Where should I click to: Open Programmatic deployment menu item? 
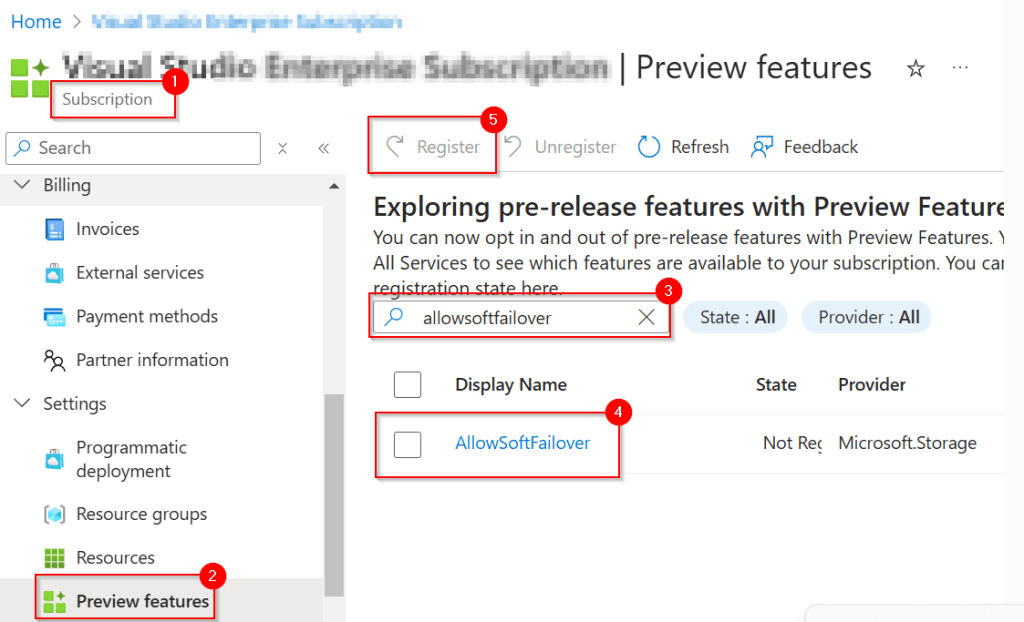(x=131, y=459)
